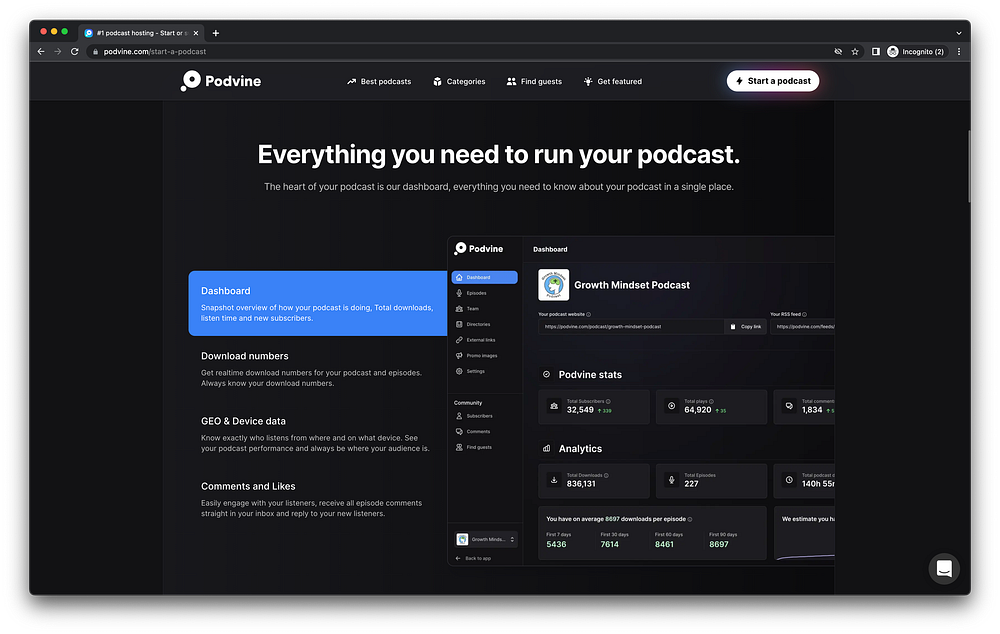Toggle the browser side panel icon
The height and width of the screenshot is (634, 1000).
[x=876, y=52]
